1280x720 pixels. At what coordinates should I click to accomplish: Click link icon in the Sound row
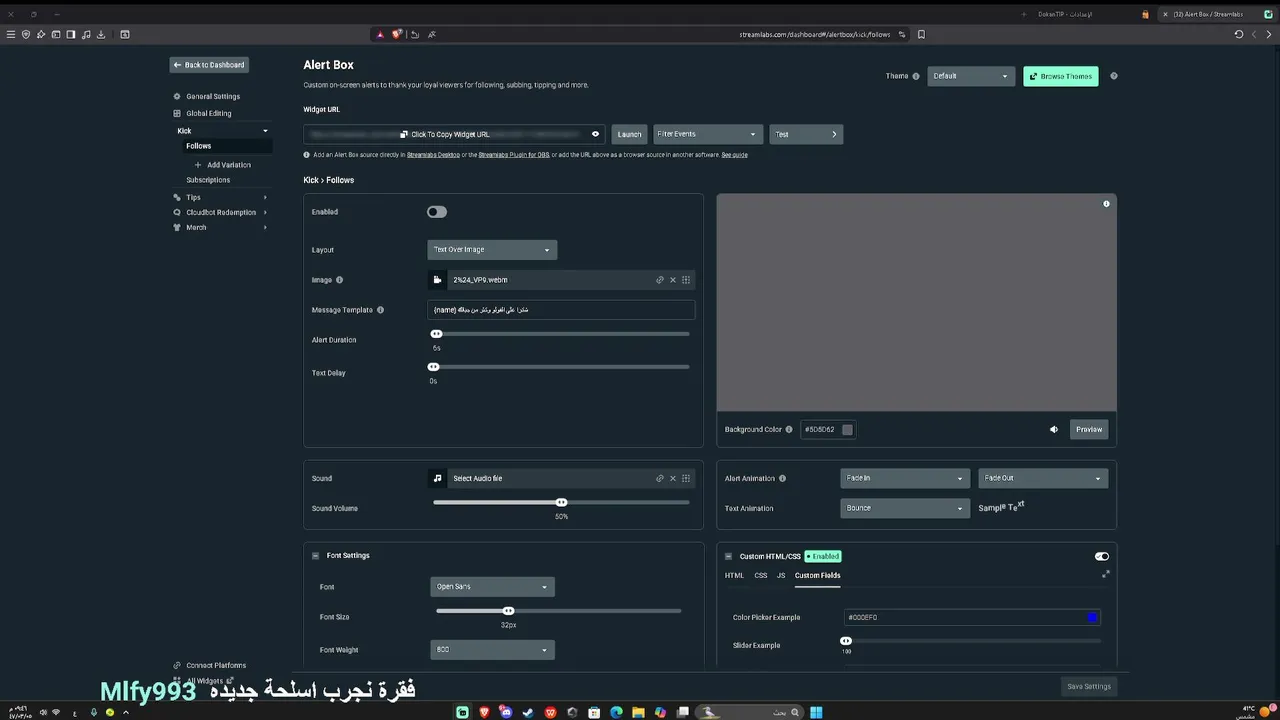coord(660,478)
